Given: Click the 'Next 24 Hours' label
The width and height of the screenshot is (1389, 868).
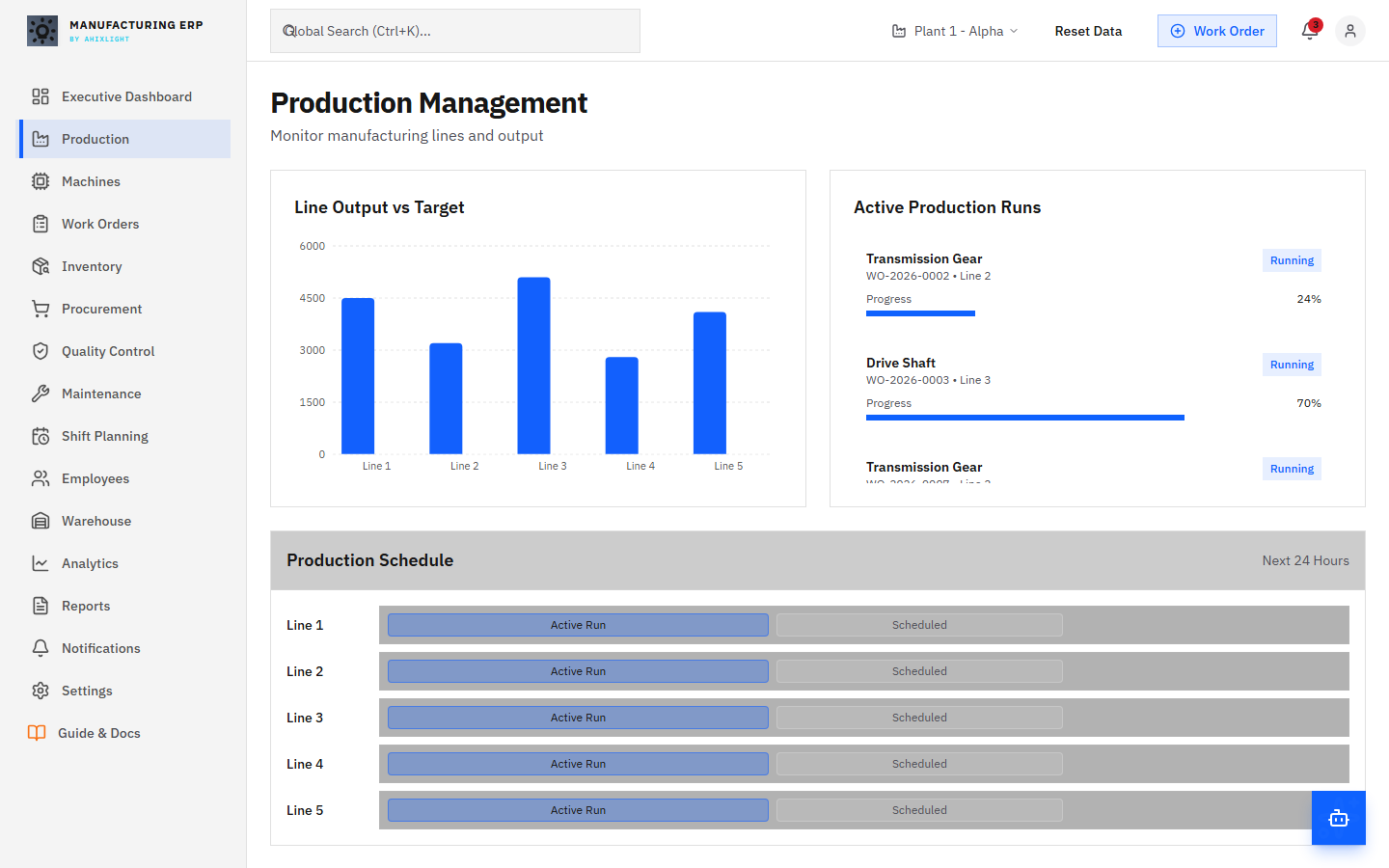Looking at the screenshot, I should (1305, 560).
